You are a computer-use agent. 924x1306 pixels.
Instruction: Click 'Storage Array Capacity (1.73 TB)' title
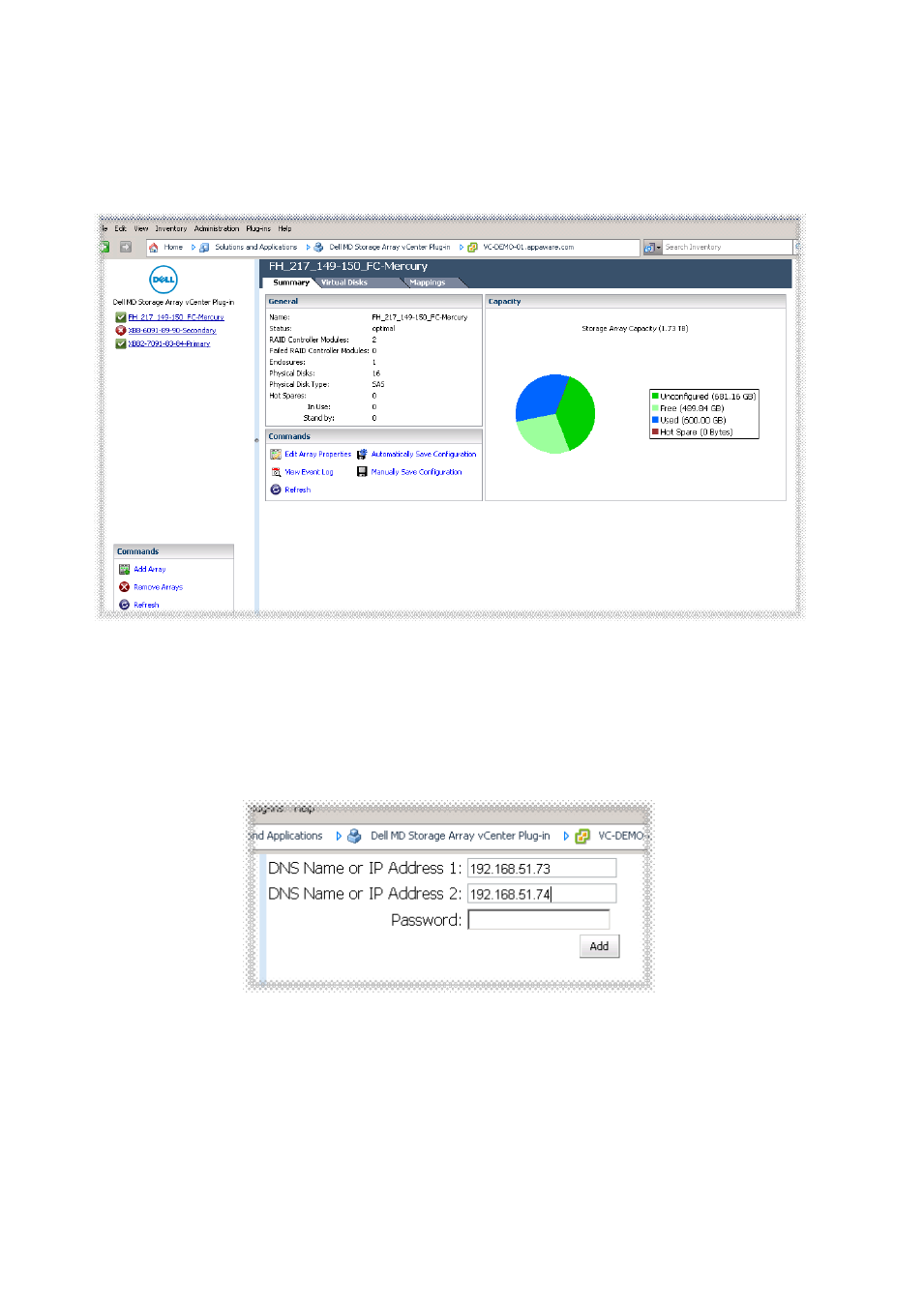tap(635, 329)
